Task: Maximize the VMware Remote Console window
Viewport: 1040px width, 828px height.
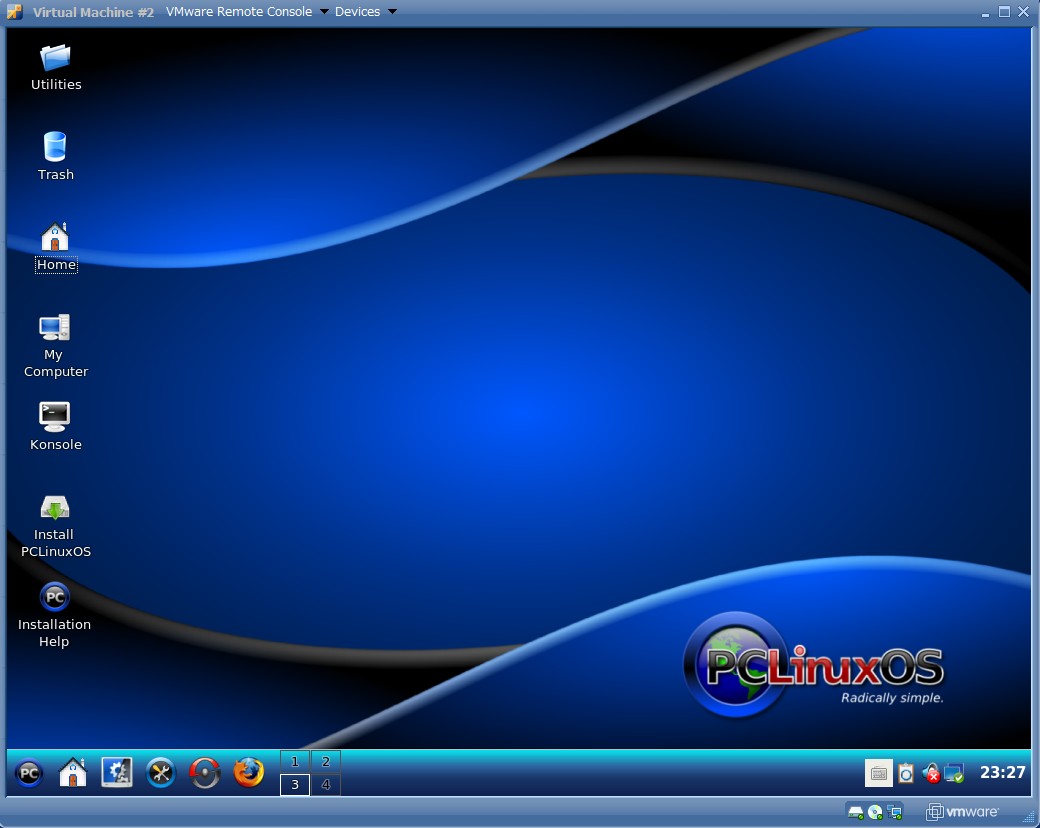Action: [1004, 11]
